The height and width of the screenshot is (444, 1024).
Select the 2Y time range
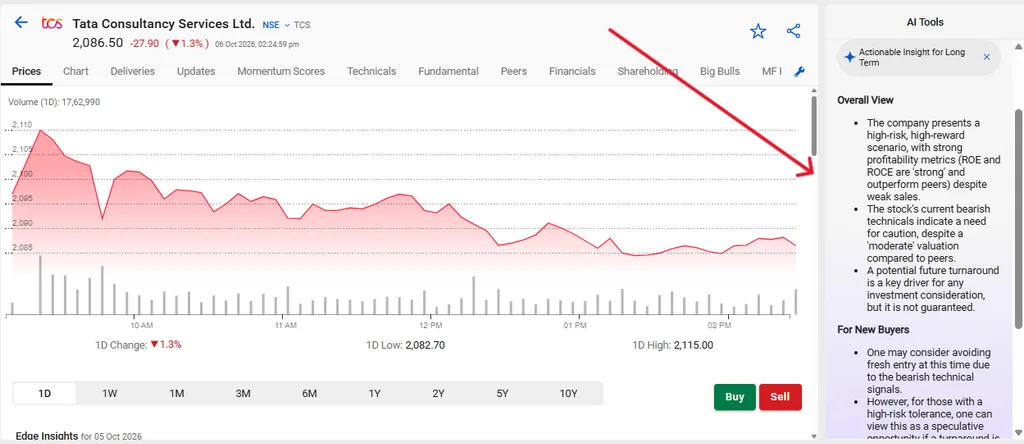pos(438,394)
